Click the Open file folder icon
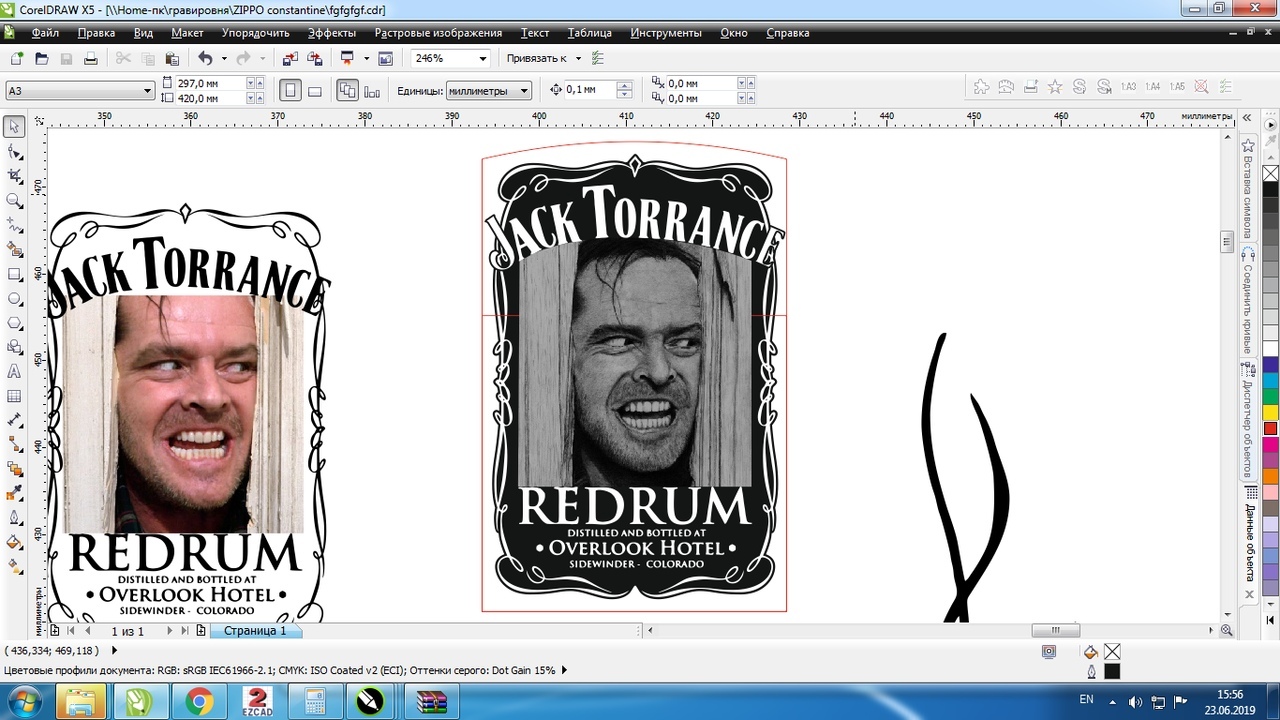The image size is (1280, 720). point(41,58)
